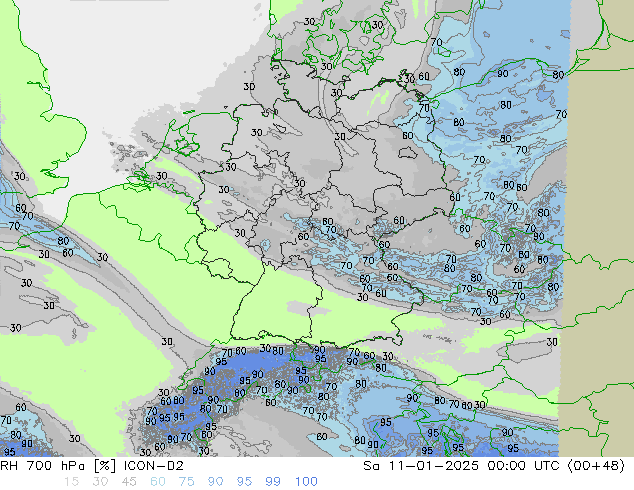Select the legend value '45'
This screenshot has height=490, width=634.
click(129, 482)
